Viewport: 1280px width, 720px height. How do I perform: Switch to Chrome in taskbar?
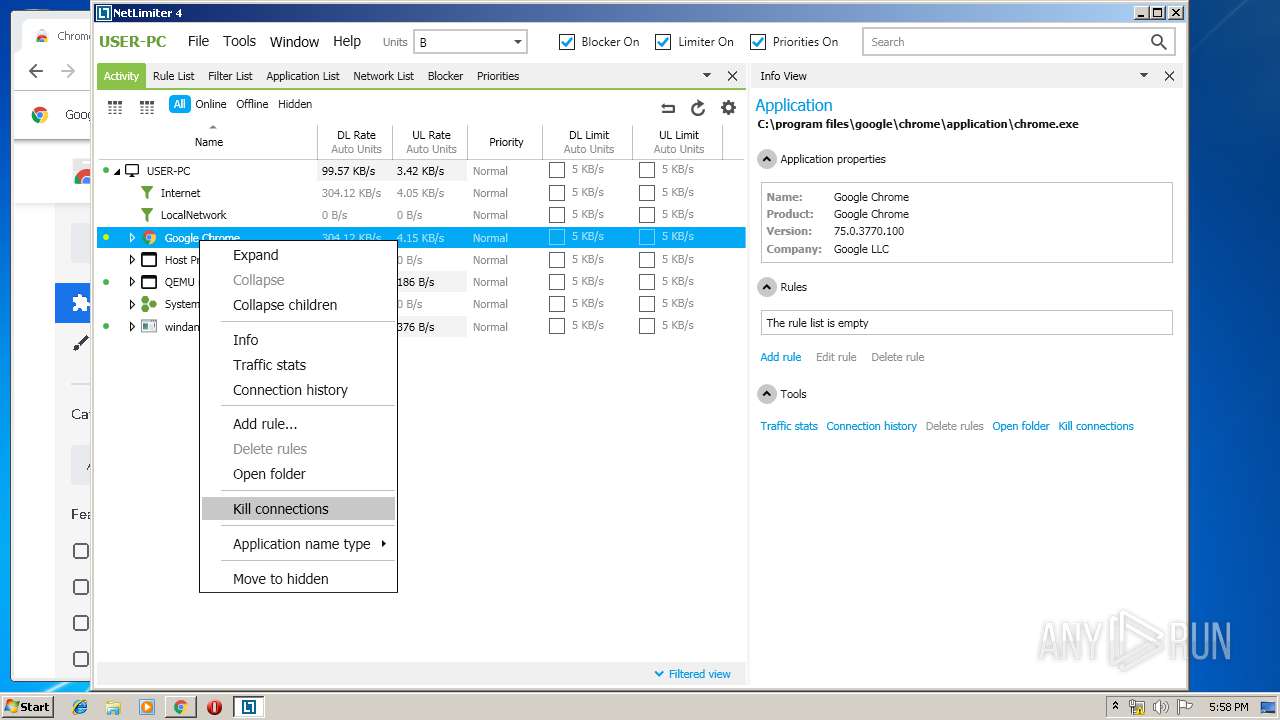coord(180,707)
